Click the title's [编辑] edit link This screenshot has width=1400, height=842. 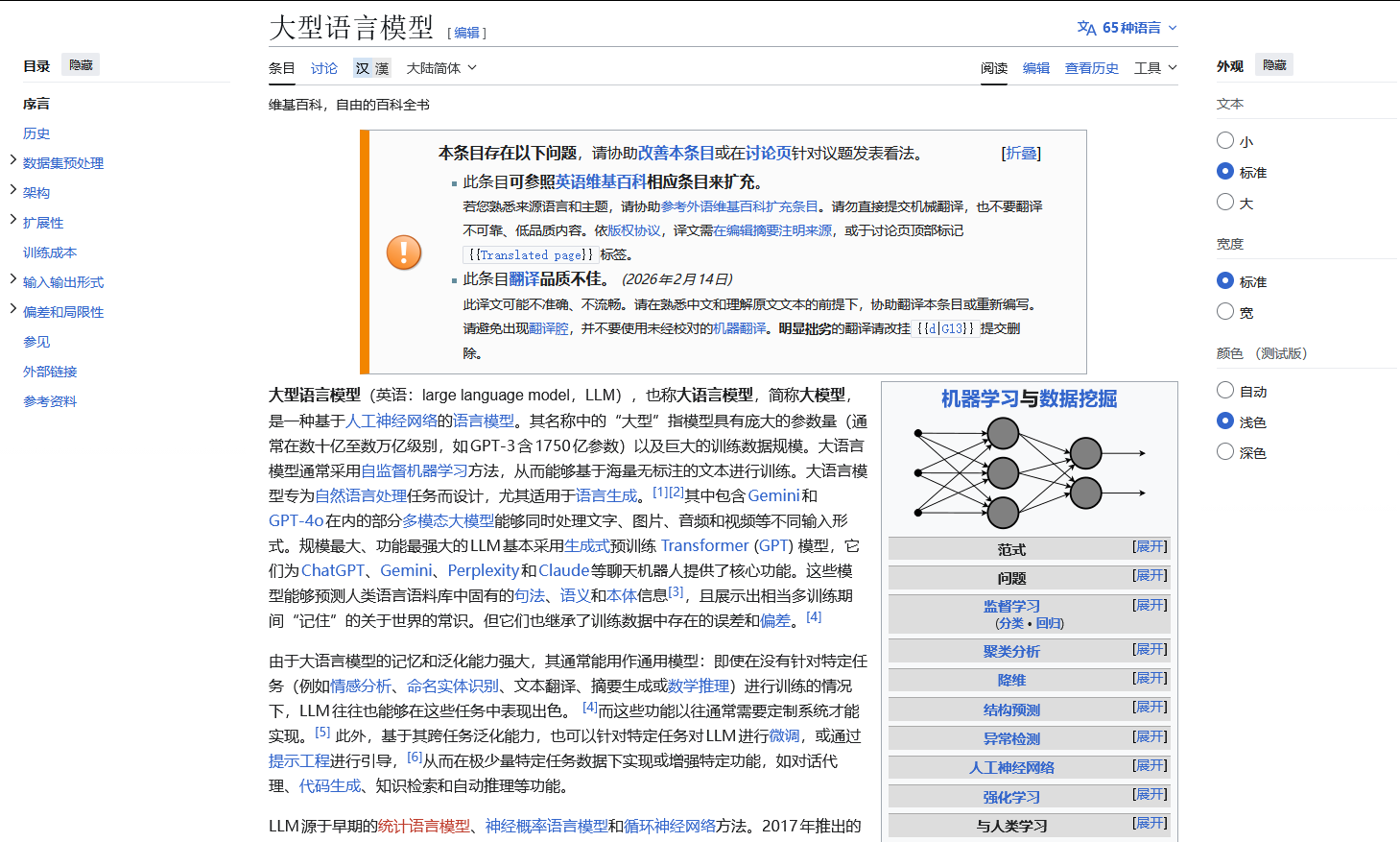(x=467, y=33)
